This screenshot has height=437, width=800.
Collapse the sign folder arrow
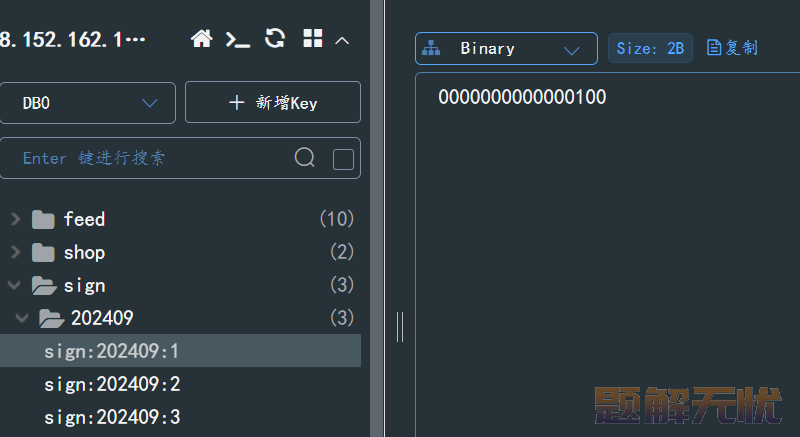(x=14, y=285)
